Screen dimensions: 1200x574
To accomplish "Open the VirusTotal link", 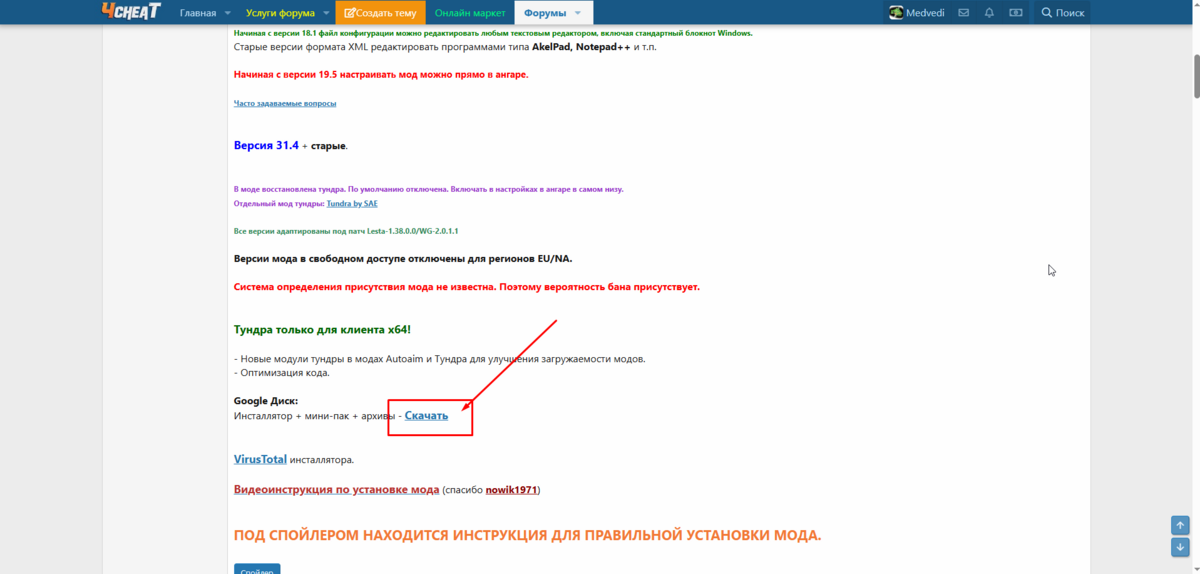I will point(260,460).
